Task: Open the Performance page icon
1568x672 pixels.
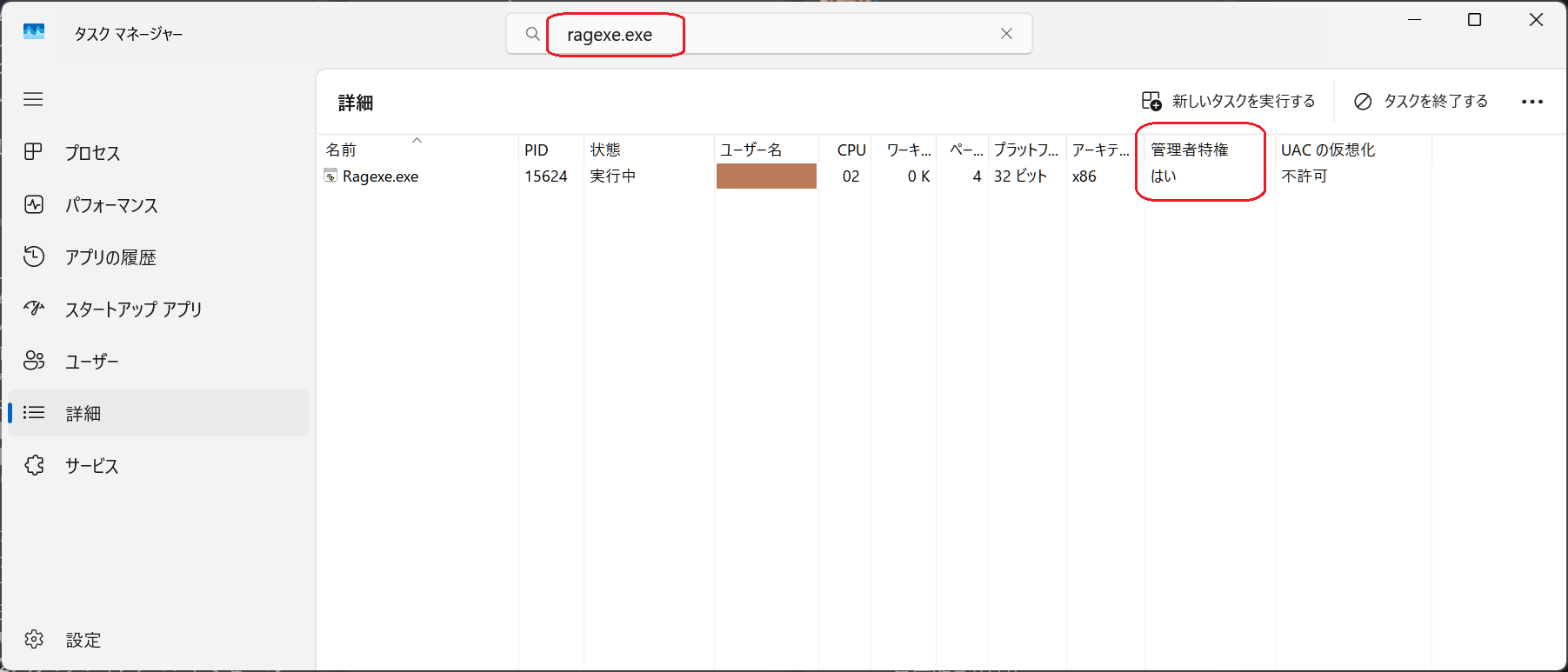Action: [34, 205]
